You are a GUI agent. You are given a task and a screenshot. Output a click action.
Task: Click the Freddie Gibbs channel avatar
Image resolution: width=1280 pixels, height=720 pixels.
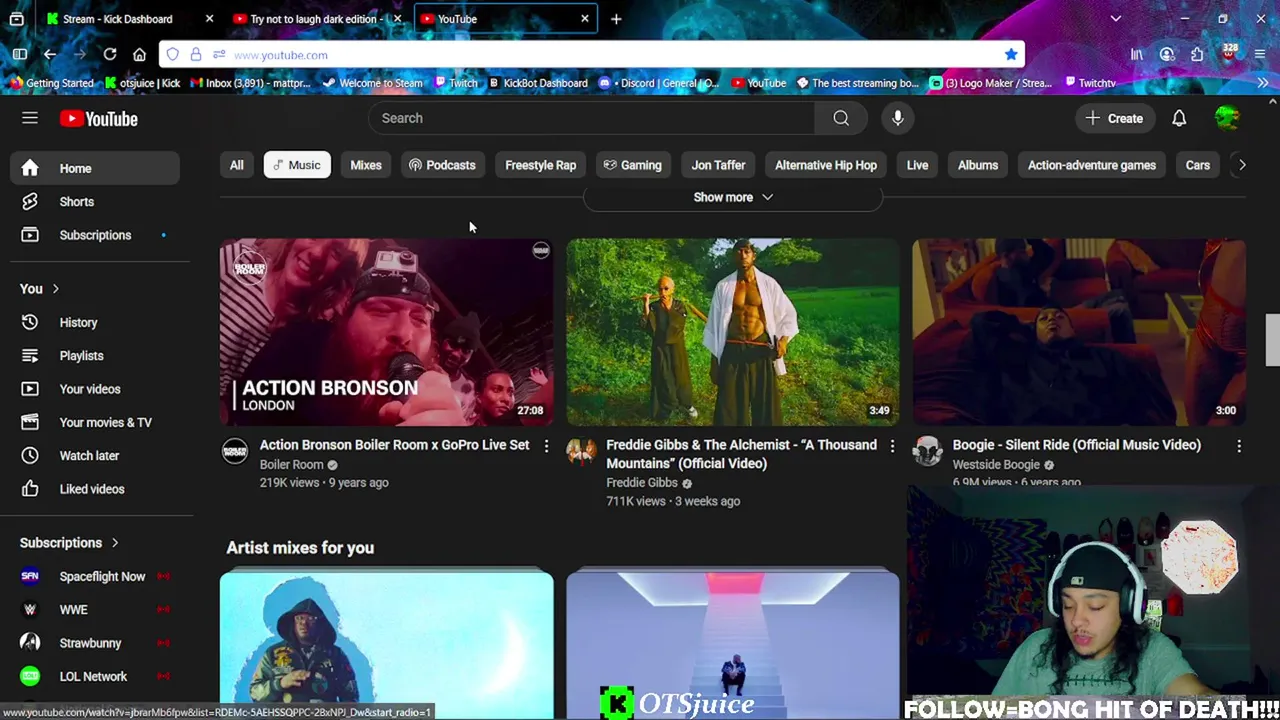tap(581, 451)
